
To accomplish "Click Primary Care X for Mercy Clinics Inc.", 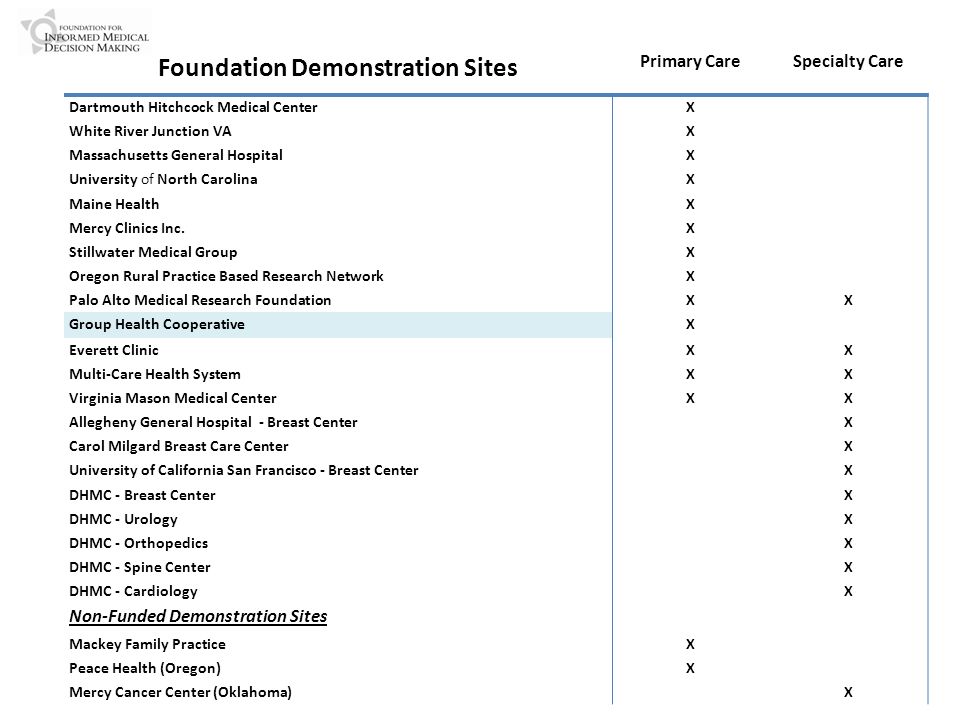I will pyautogui.click(x=690, y=228).
